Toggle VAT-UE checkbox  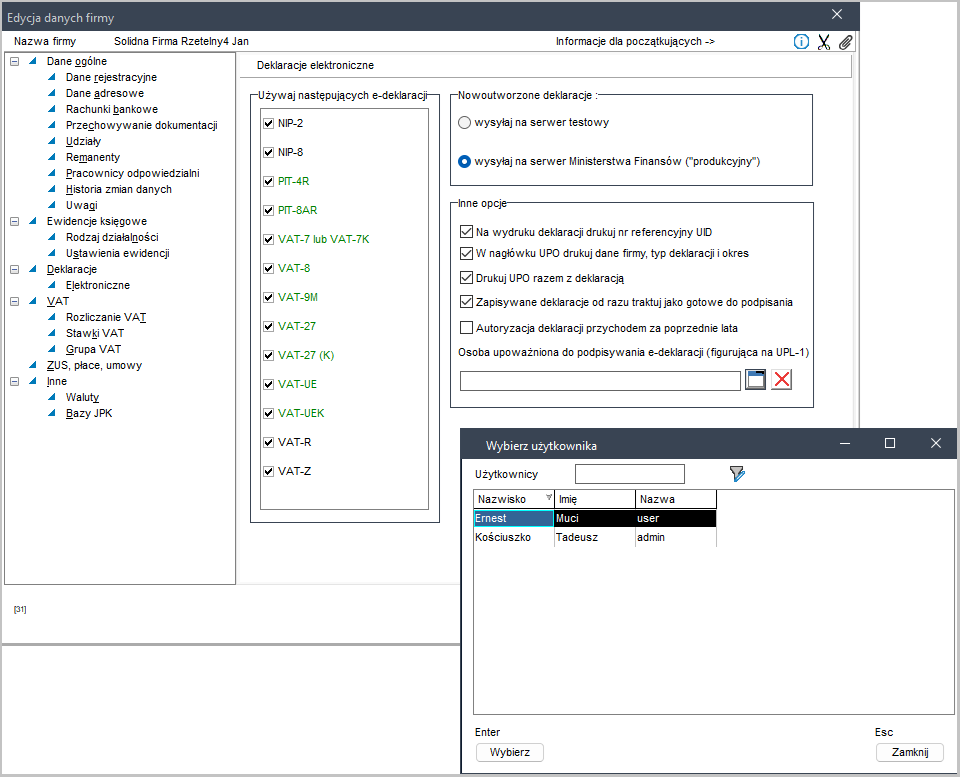pos(268,385)
